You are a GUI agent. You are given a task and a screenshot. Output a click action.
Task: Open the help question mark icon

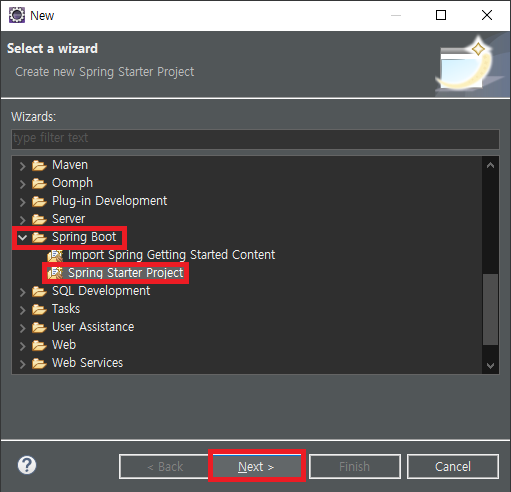(27, 465)
